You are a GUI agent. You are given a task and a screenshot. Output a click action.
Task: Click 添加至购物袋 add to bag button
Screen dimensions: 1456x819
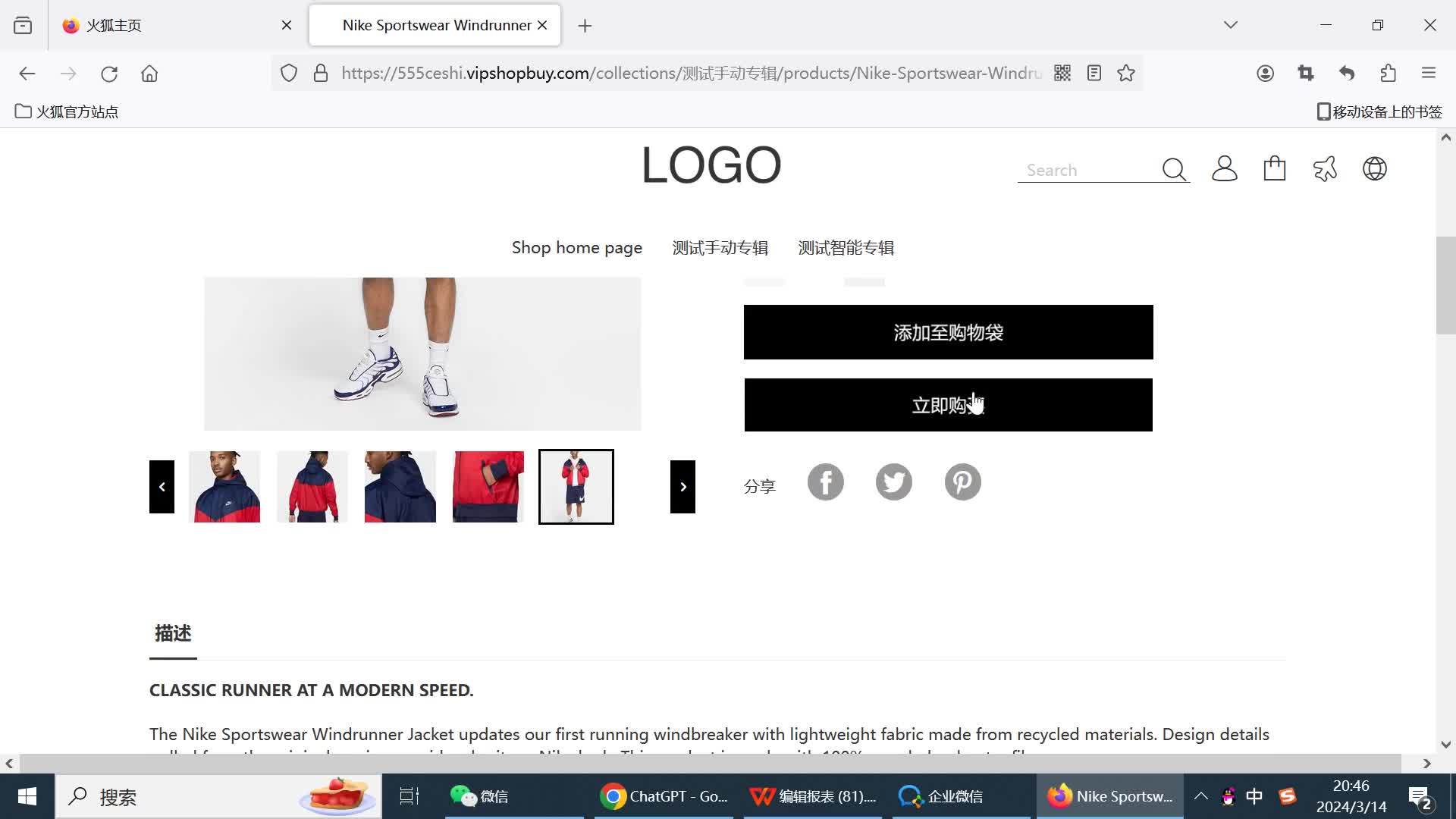(948, 332)
